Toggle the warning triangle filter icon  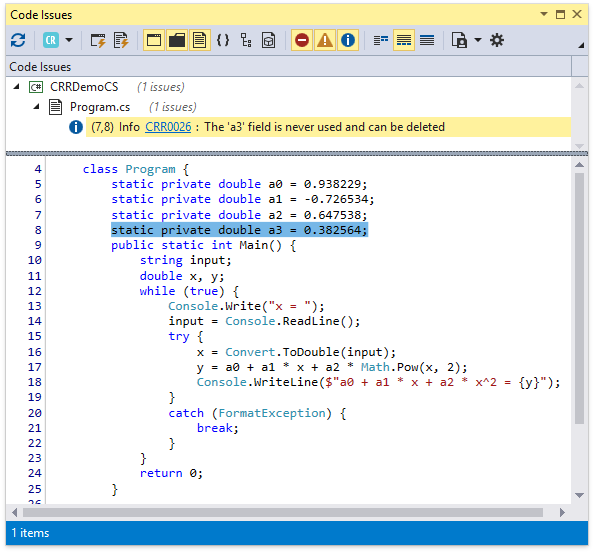pyautogui.click(x=325, y=40)
